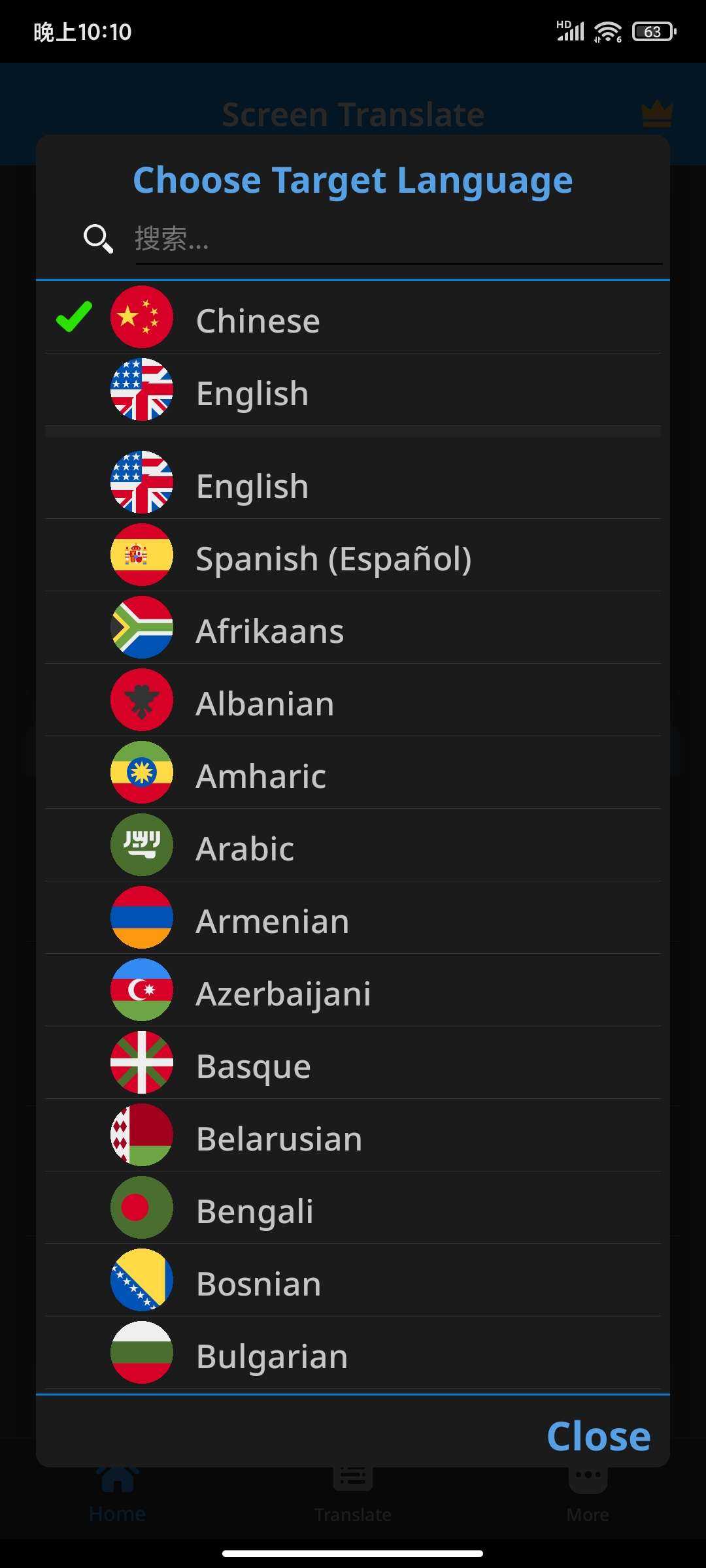The width and height of the screenshot is (706, 1568).
Task: Tap the premium crown icon
Action: [x=657, y=114]
